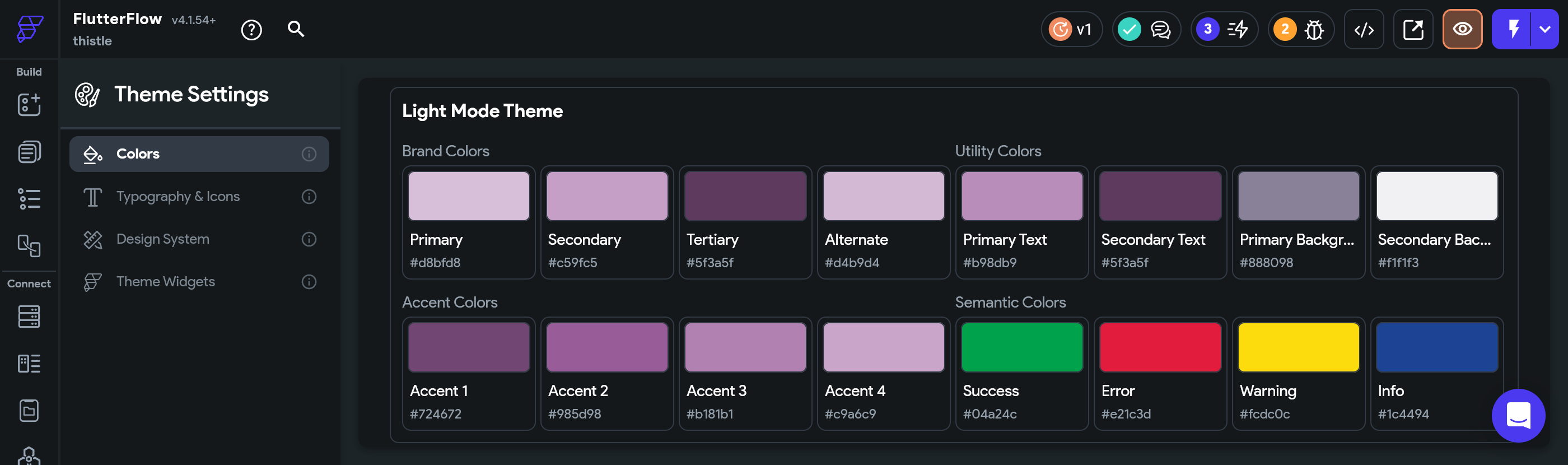This screenshot has width=1568, height=465.
Task: Open the debug bug icon
Action: (x=1315, y=29)
